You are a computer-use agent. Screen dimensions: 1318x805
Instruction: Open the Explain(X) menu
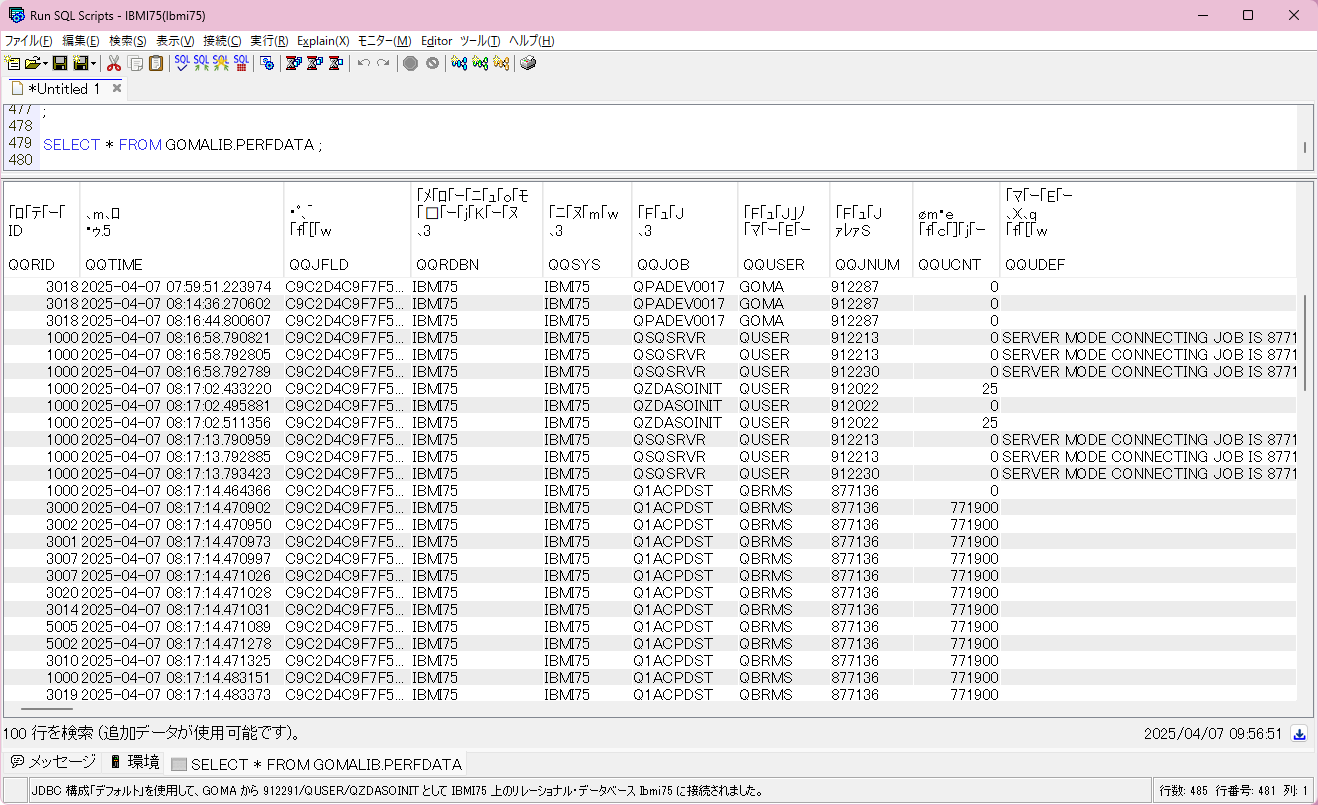[x=323, y=41]
